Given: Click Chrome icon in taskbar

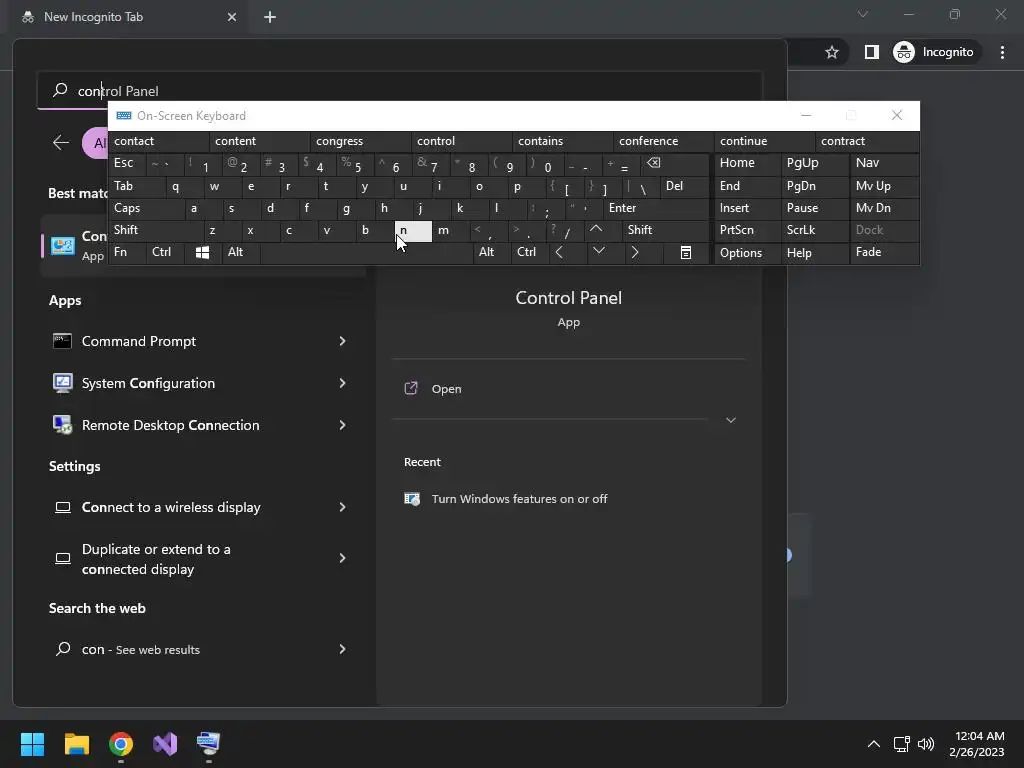Looking at the screenshot, I should coord(121,744).
